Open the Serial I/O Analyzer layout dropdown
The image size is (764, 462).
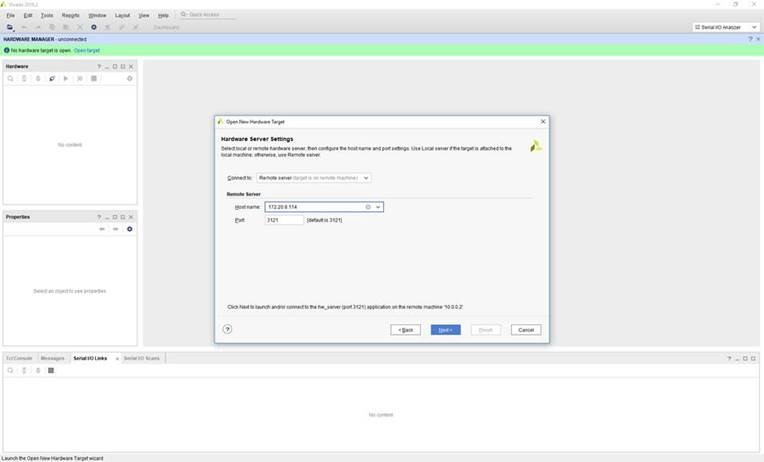click(726, 27)
